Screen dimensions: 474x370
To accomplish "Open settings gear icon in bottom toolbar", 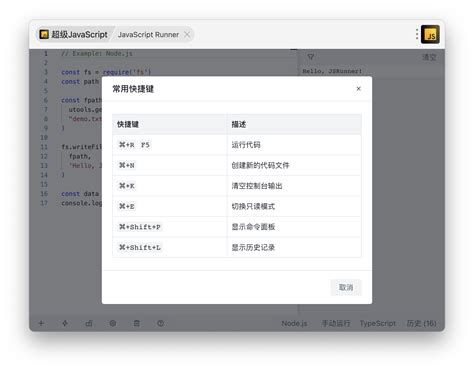I will 113,323.
